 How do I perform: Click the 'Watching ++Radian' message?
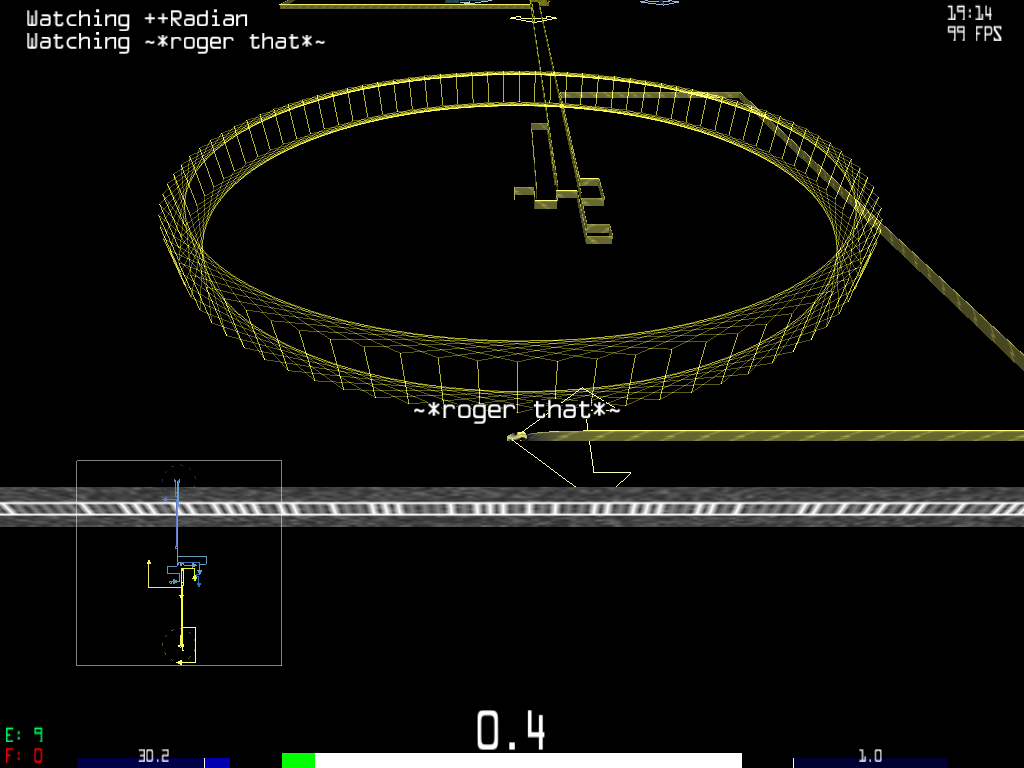coord(137,18)
